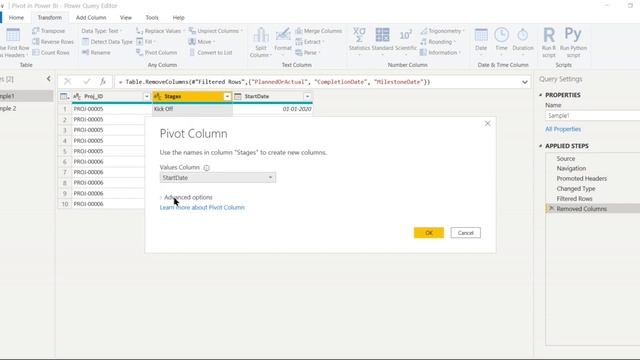Viewport: 640px width, 360px height.
Task: Click Detect Data Type
Action: pyautogui.click(x=107, y=42)
